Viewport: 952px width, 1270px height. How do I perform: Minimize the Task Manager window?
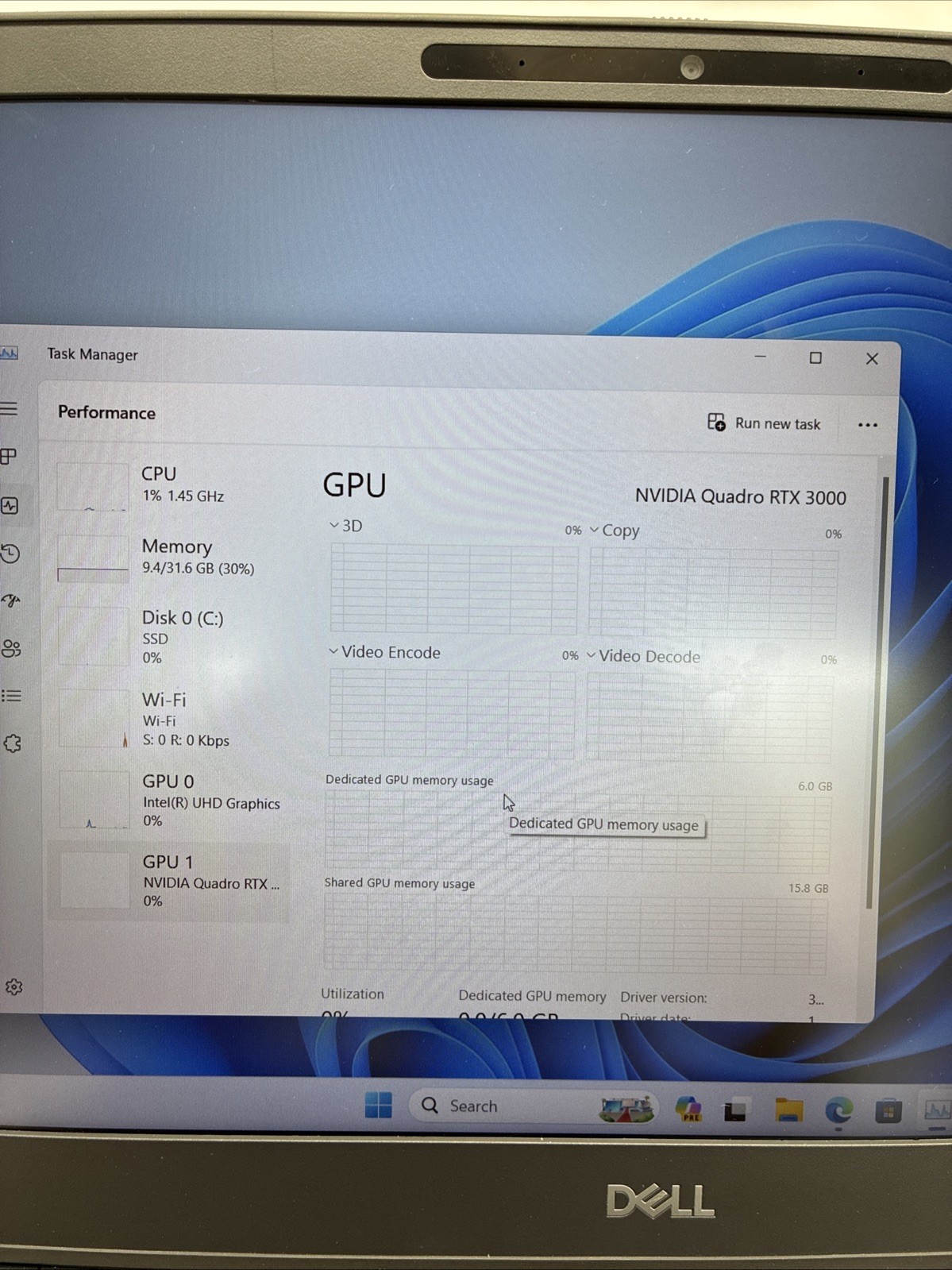point(760,357)
